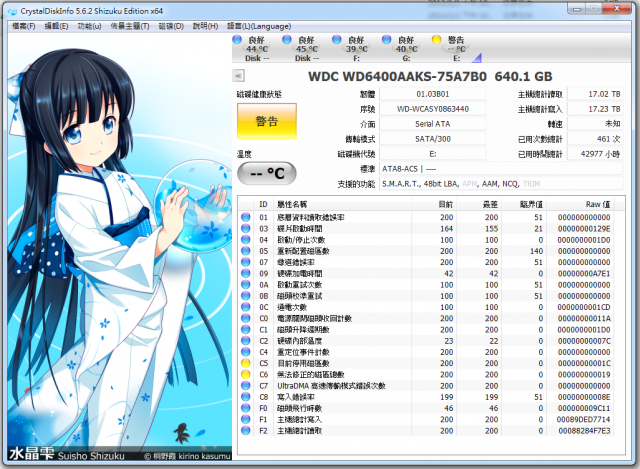Click the yellow warning orb for E:
This screenshot has width=640, height=469.
coord(436,40)
